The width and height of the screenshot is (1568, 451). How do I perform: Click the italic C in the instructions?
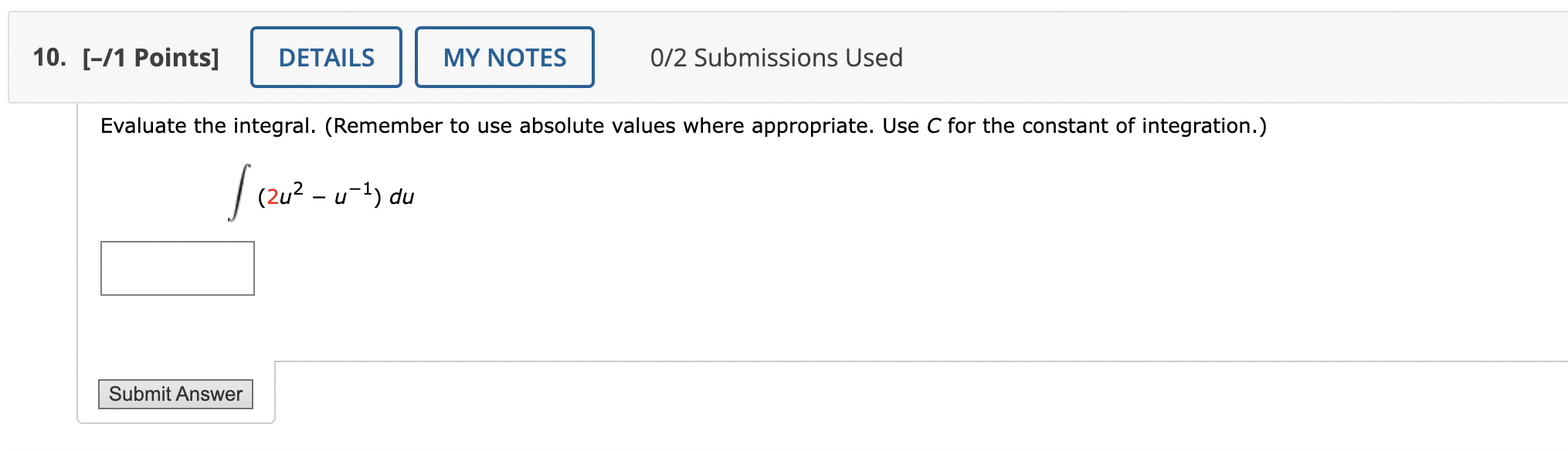[x=934, y=125]
